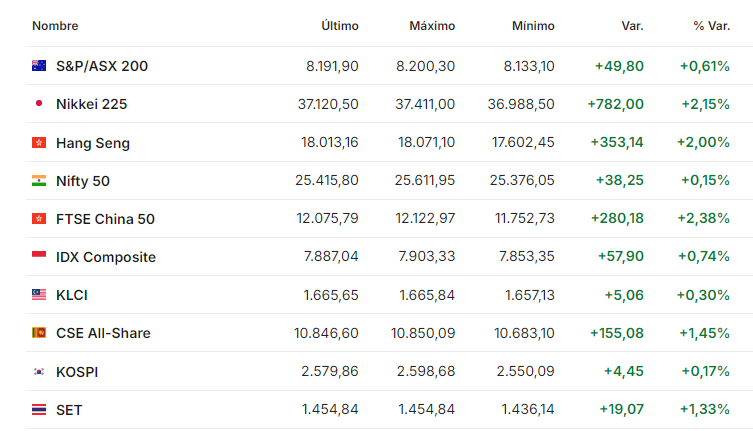Open the S&P/ASX 200 index link
The width and height of the screenshot is (753, 431).
[x=102, y=66]
